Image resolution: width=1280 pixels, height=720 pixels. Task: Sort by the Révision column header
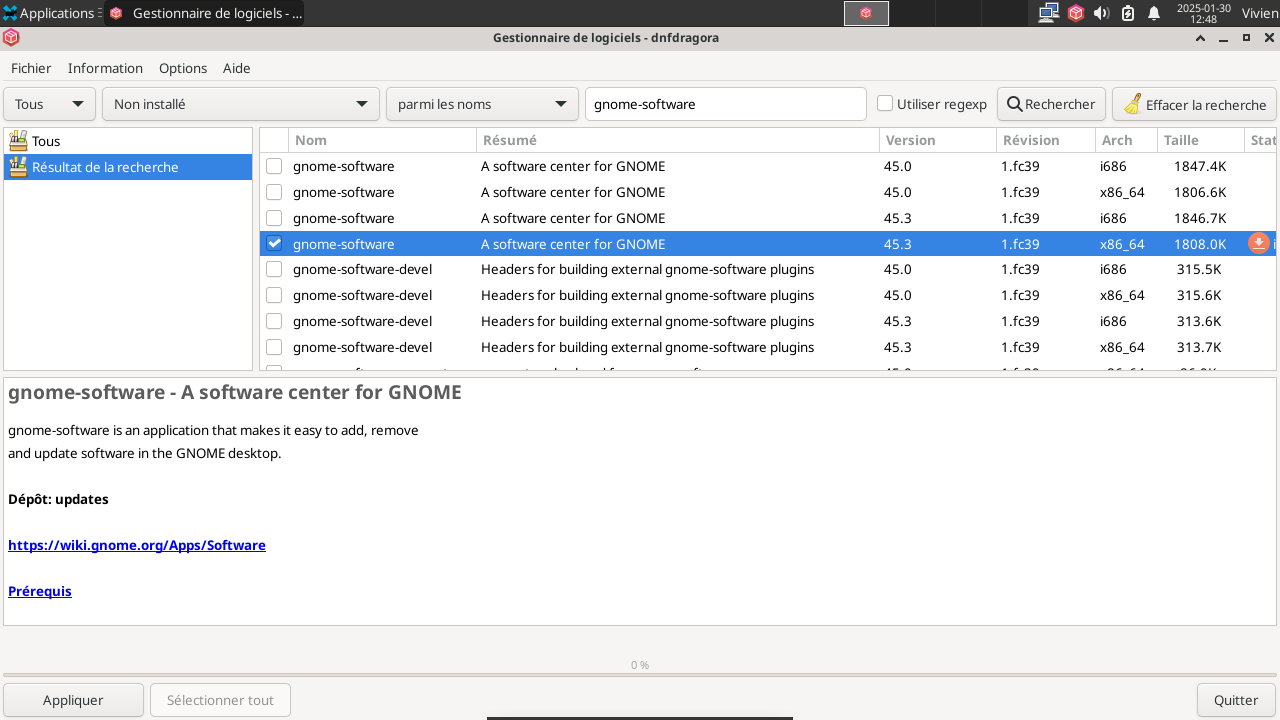pyautogui.click(x=1046, y=140)
